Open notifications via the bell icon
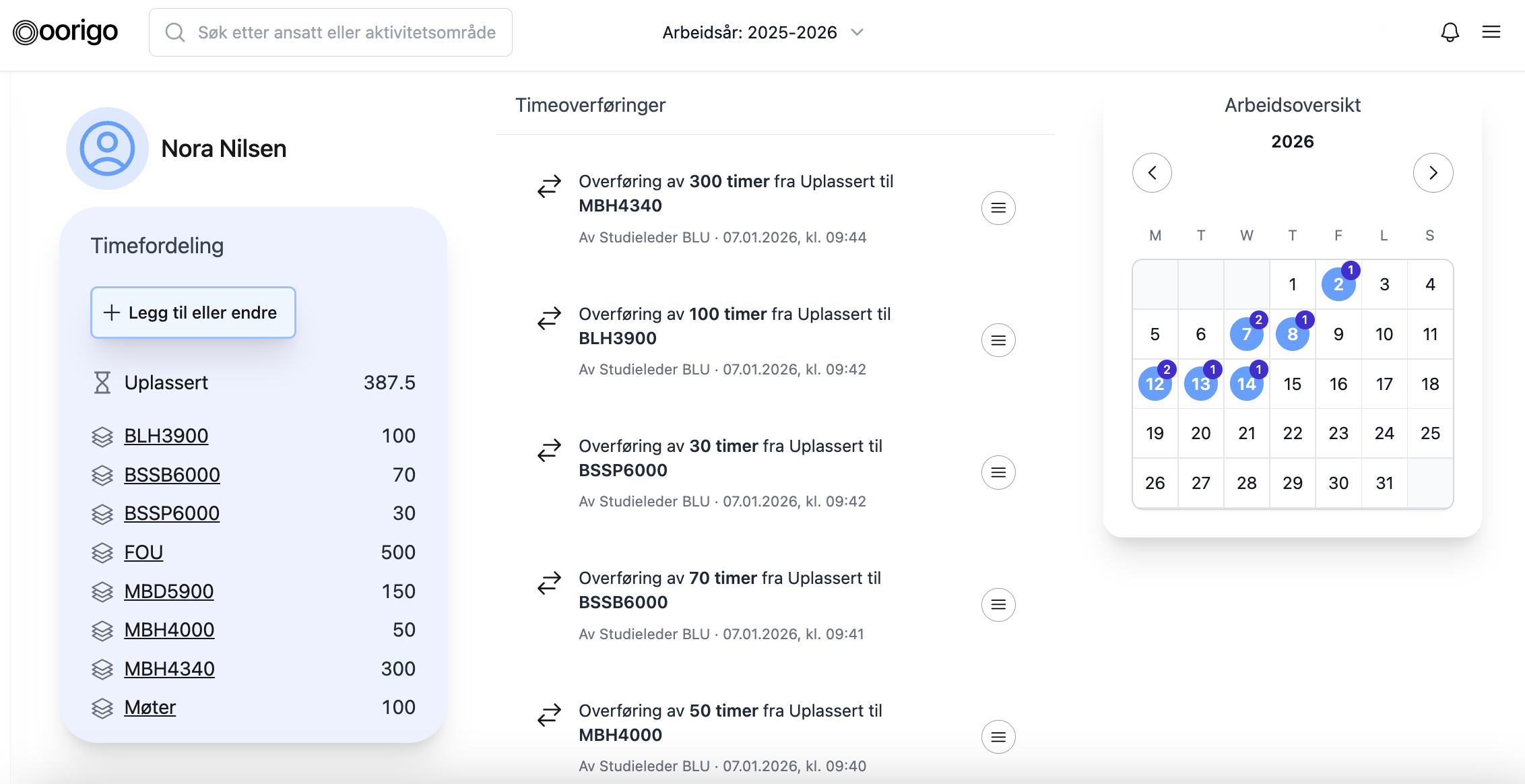 tap(1450, 32)
